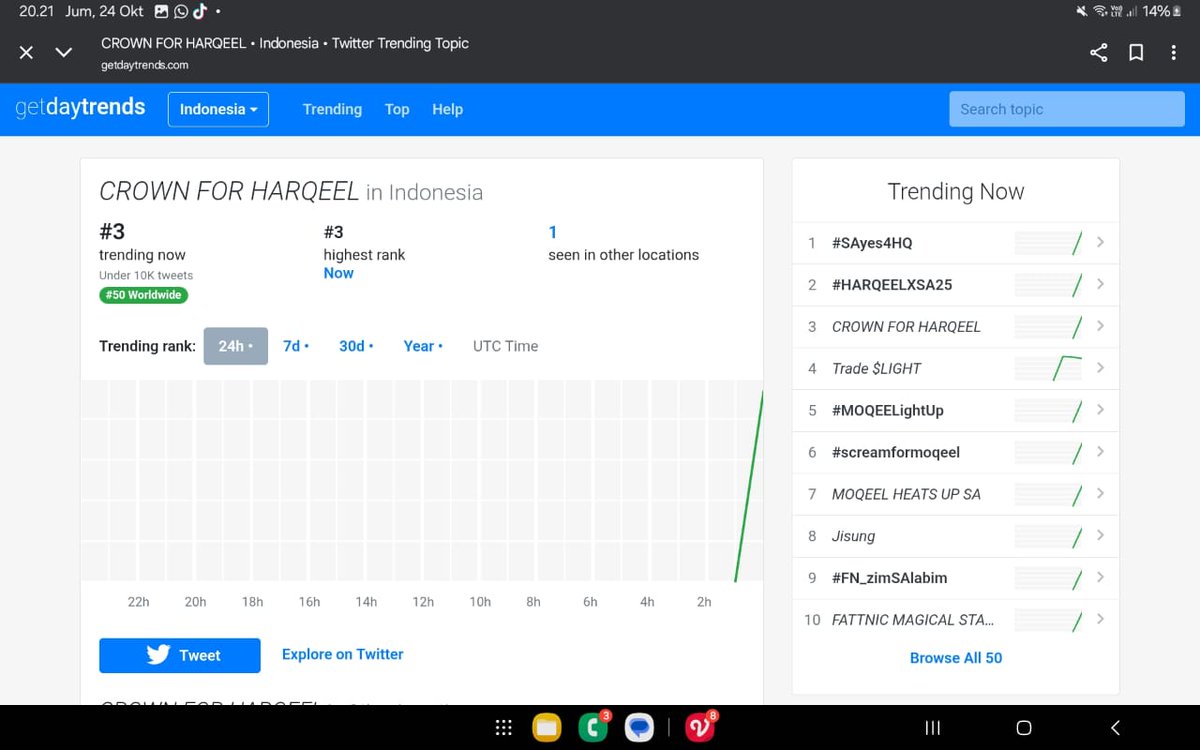This screenshot has width=1200, height=750.
Task: Click the Trade $LIGHT trend sparkline
Action: pyautogui.click(x=1049, y=369)
